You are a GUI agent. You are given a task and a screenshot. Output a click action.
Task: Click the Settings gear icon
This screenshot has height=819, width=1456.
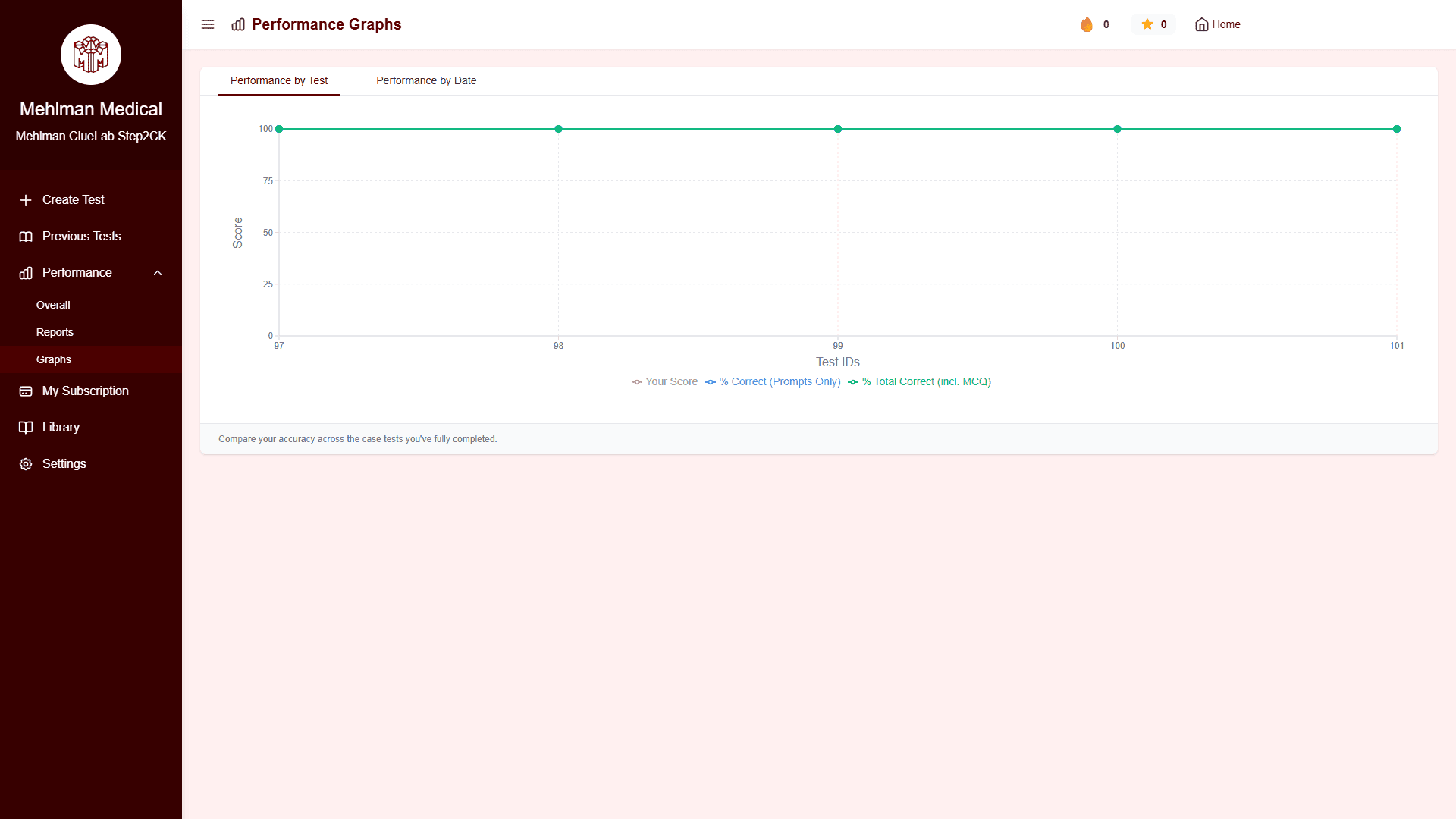pyautogui.click(x=26, y=464)
